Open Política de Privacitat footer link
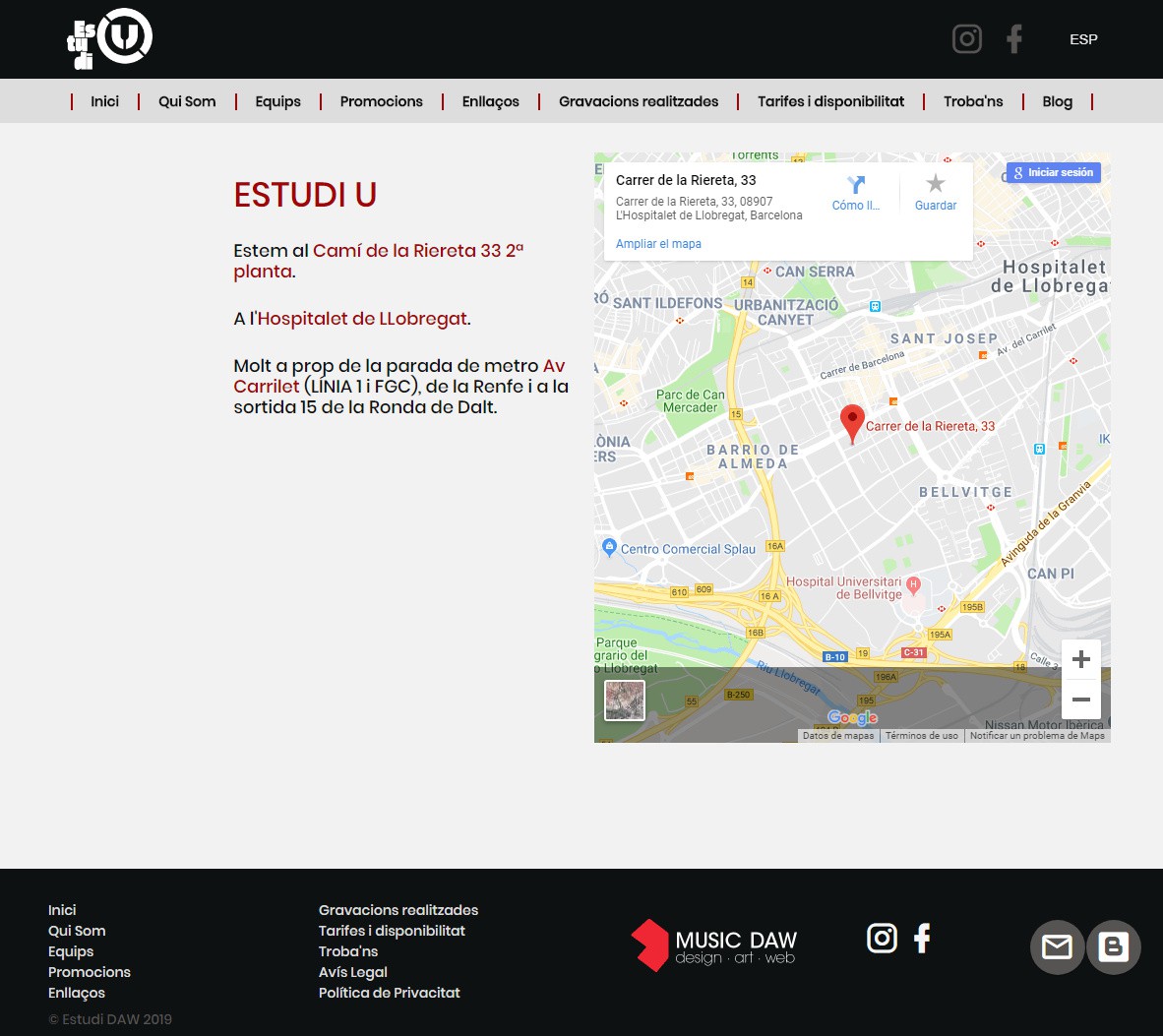1163x1036 pixels. click(x=389, y=993)
